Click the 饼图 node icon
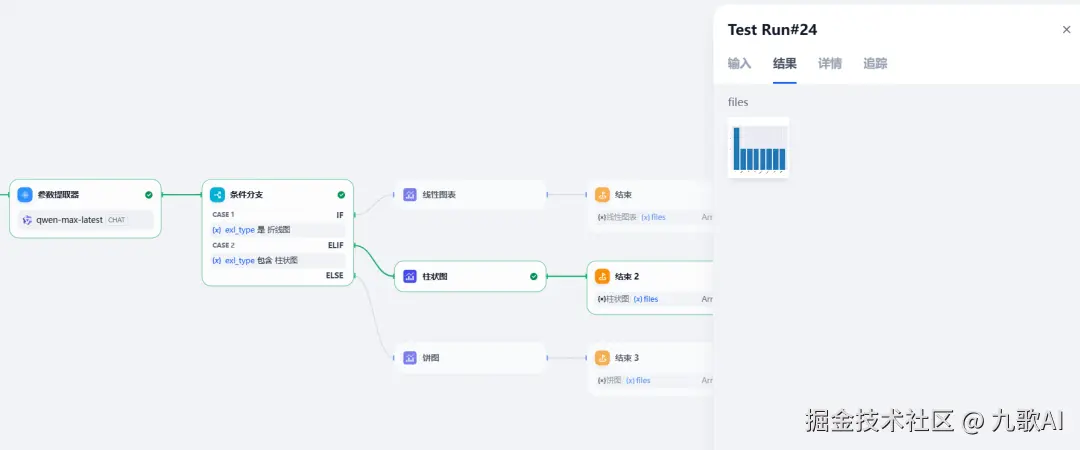 (x=410, y=357)
